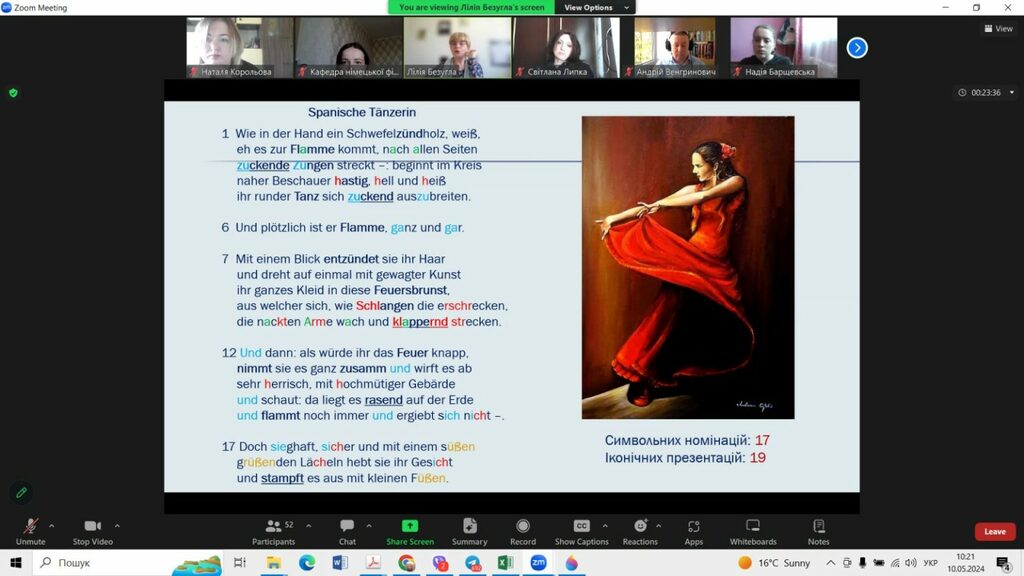Expand video options arrow beside Stop Video
The image size is (1024, 576).
pos(118,525)
